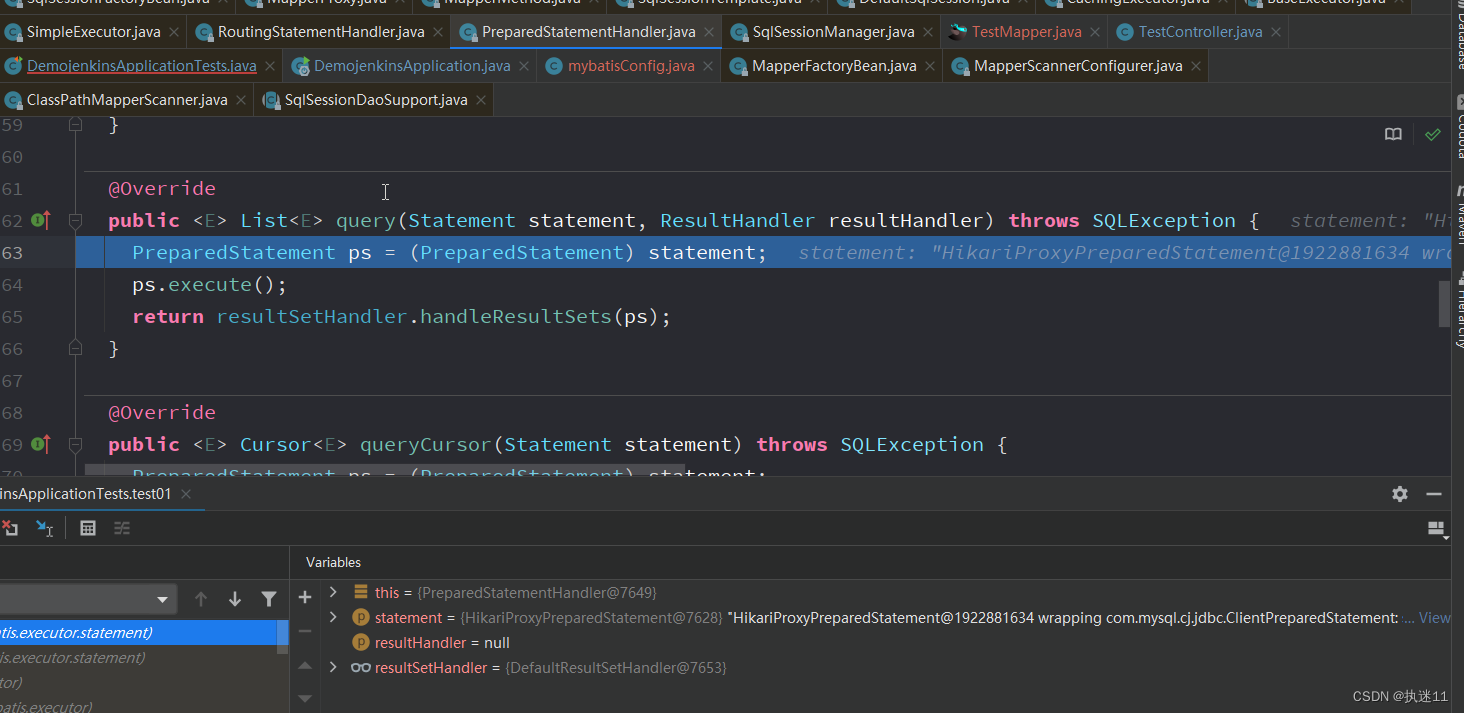Screen dimensions: 1464x713
Task: Fold query method at line 62
Action: point(75,220)
